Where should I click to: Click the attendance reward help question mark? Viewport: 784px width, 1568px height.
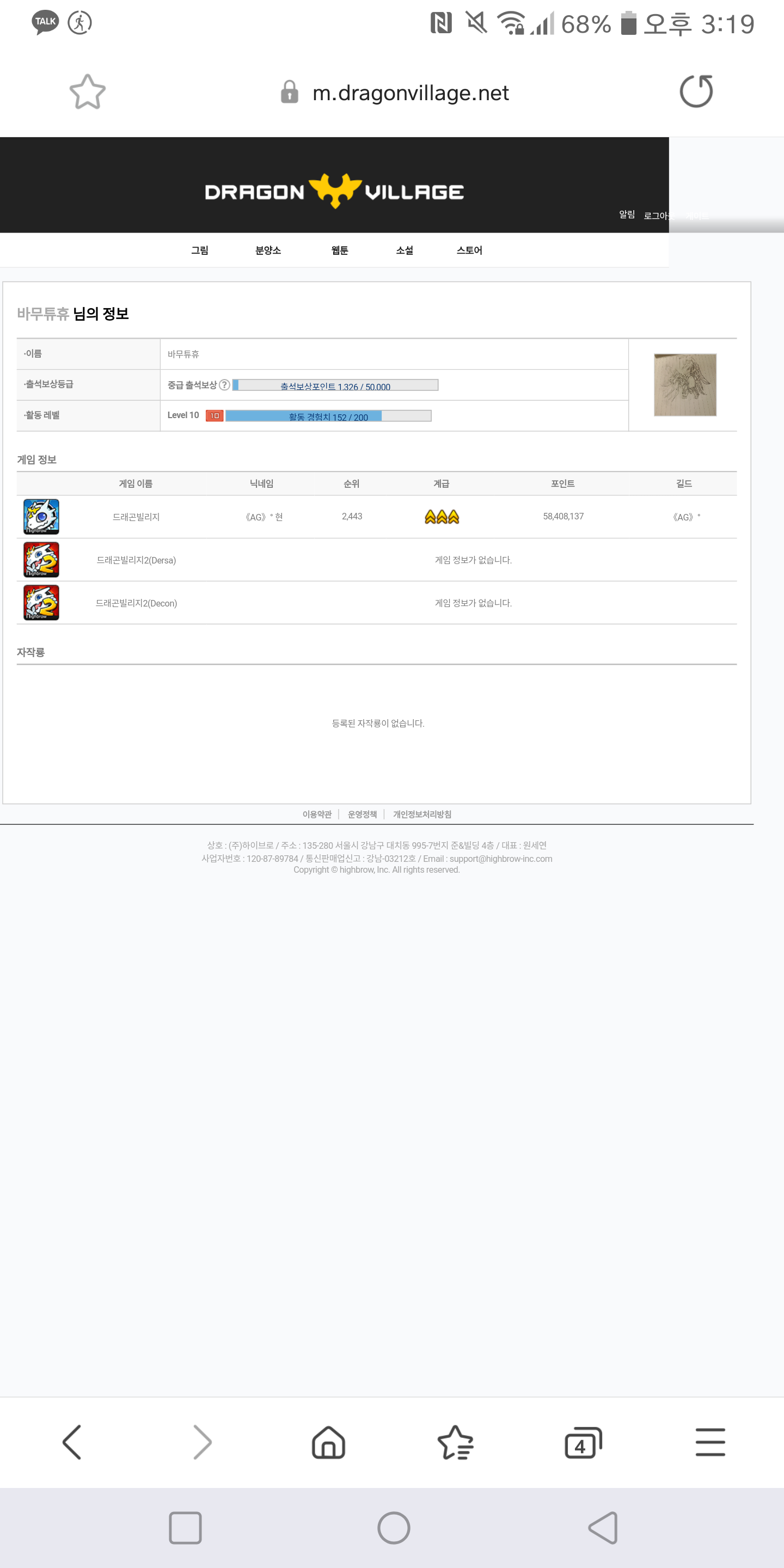click(x=225, y=385)
